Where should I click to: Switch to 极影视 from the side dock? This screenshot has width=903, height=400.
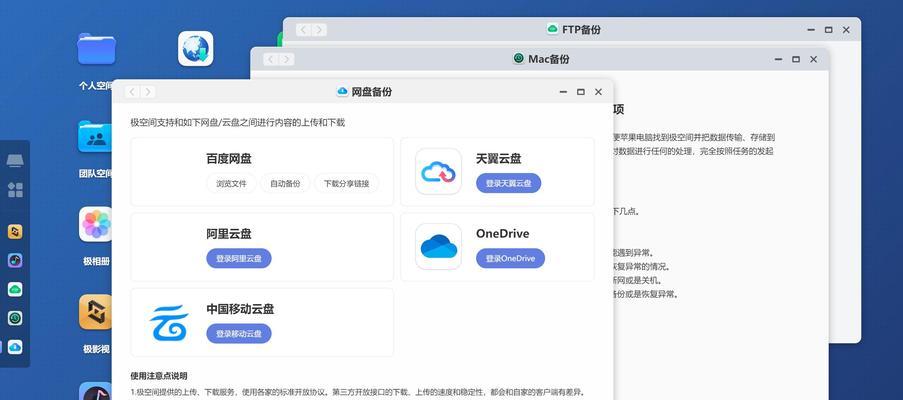pos(15,231)
